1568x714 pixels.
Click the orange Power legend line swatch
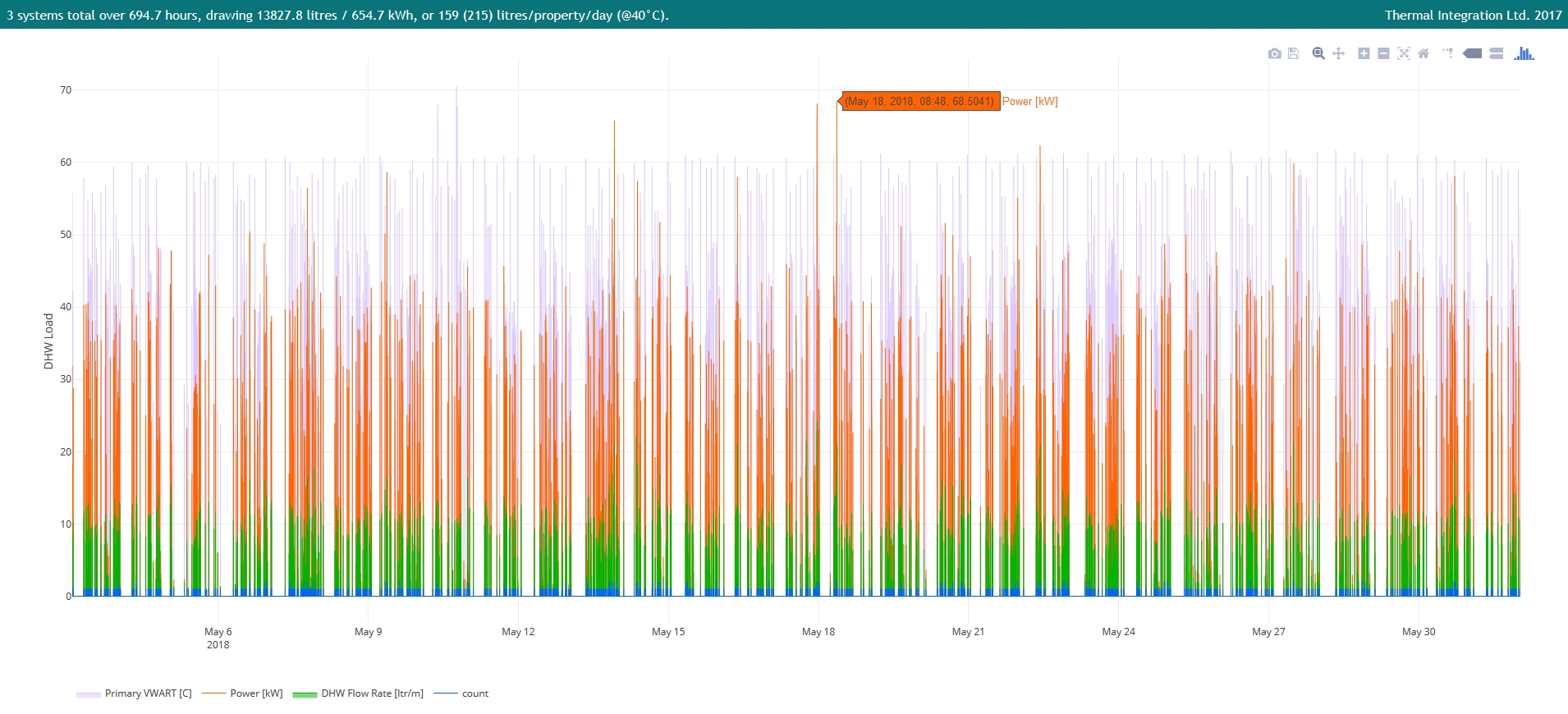click(213, 693)
